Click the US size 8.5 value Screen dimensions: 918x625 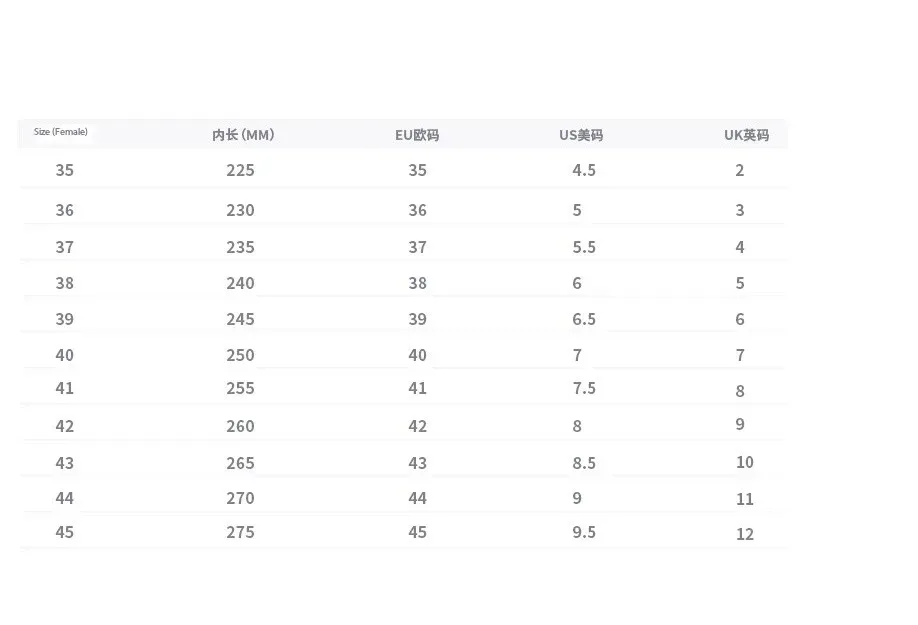(584, 463)
